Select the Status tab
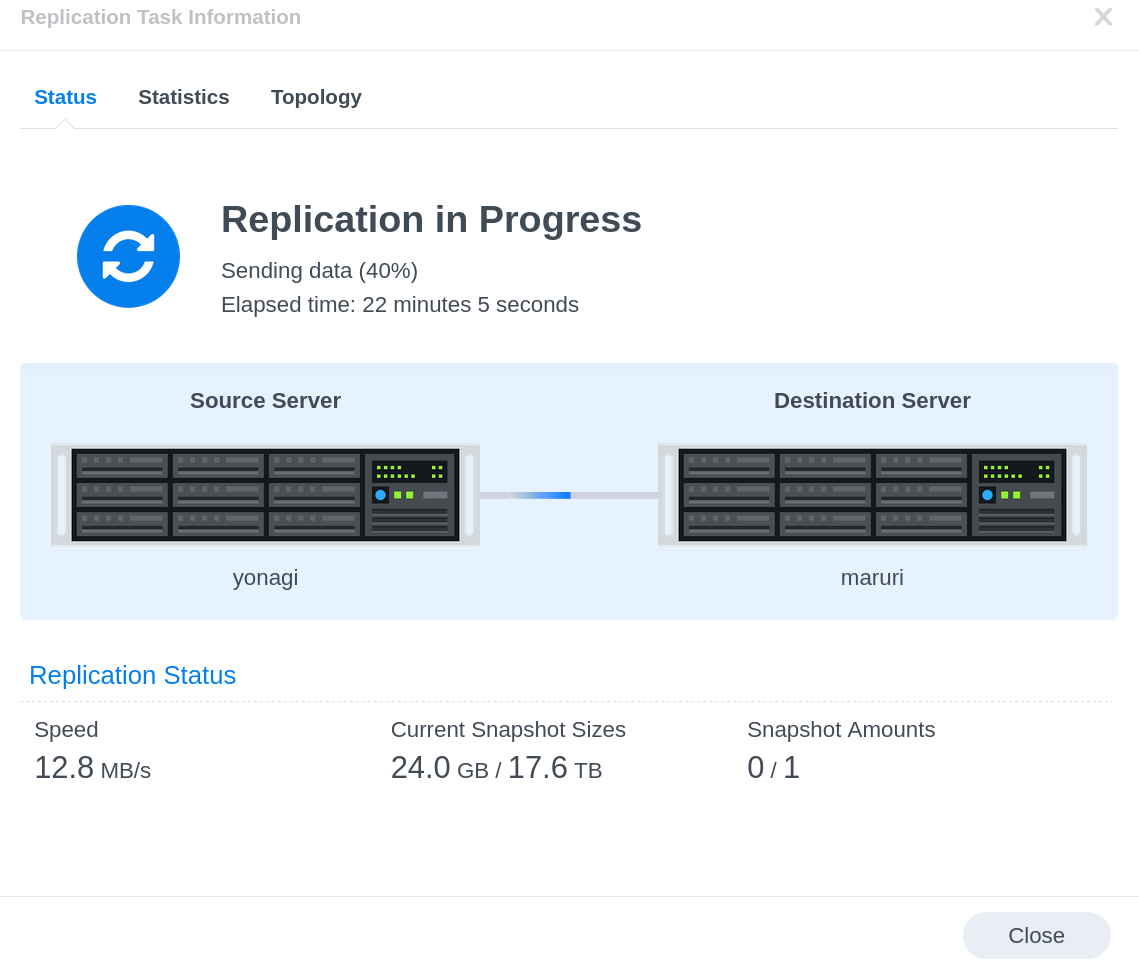Screen dimensions: 1139x968 pos(65,97)
